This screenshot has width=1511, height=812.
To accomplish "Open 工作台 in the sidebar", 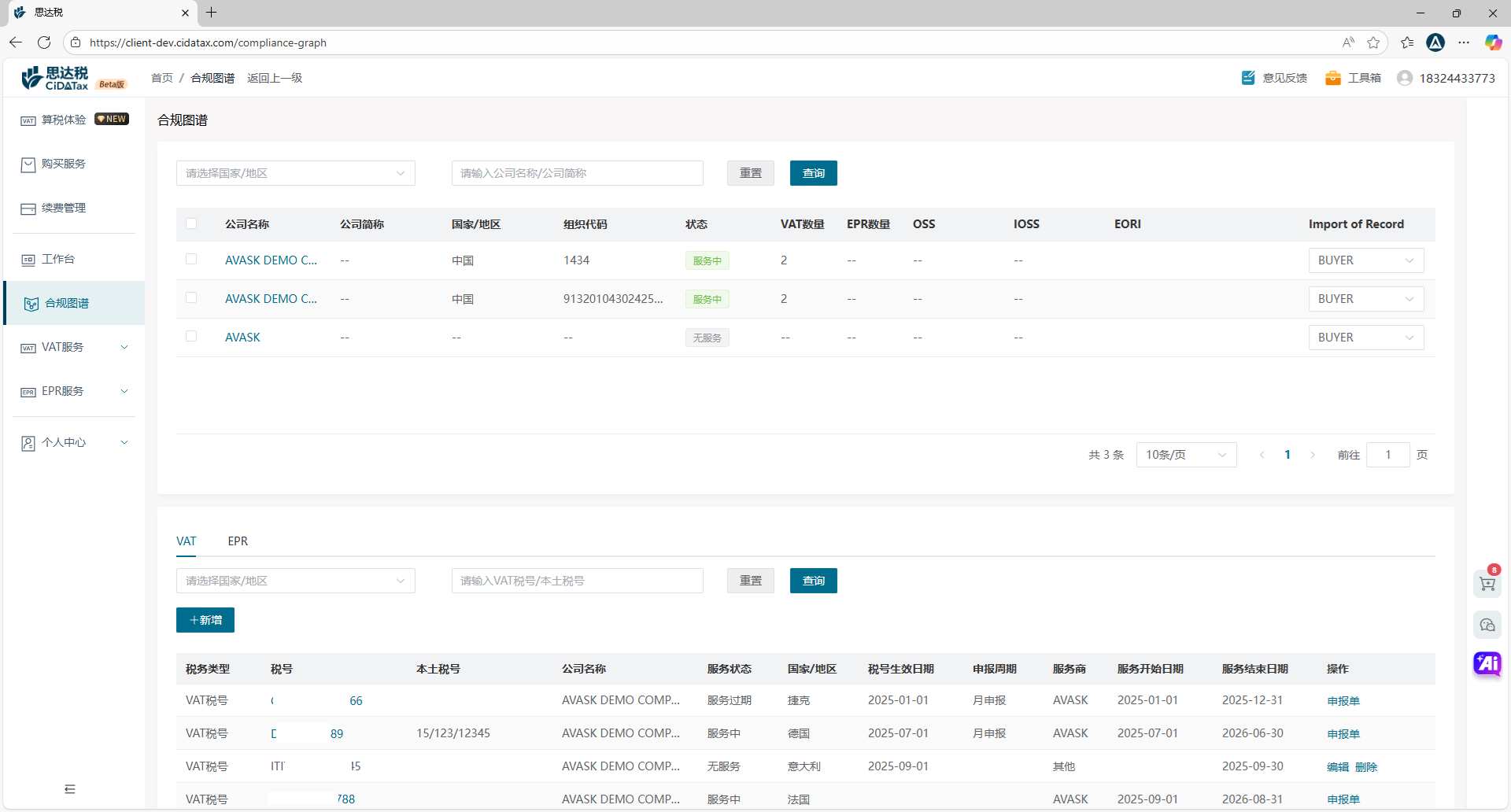I will tap(58, 259).
